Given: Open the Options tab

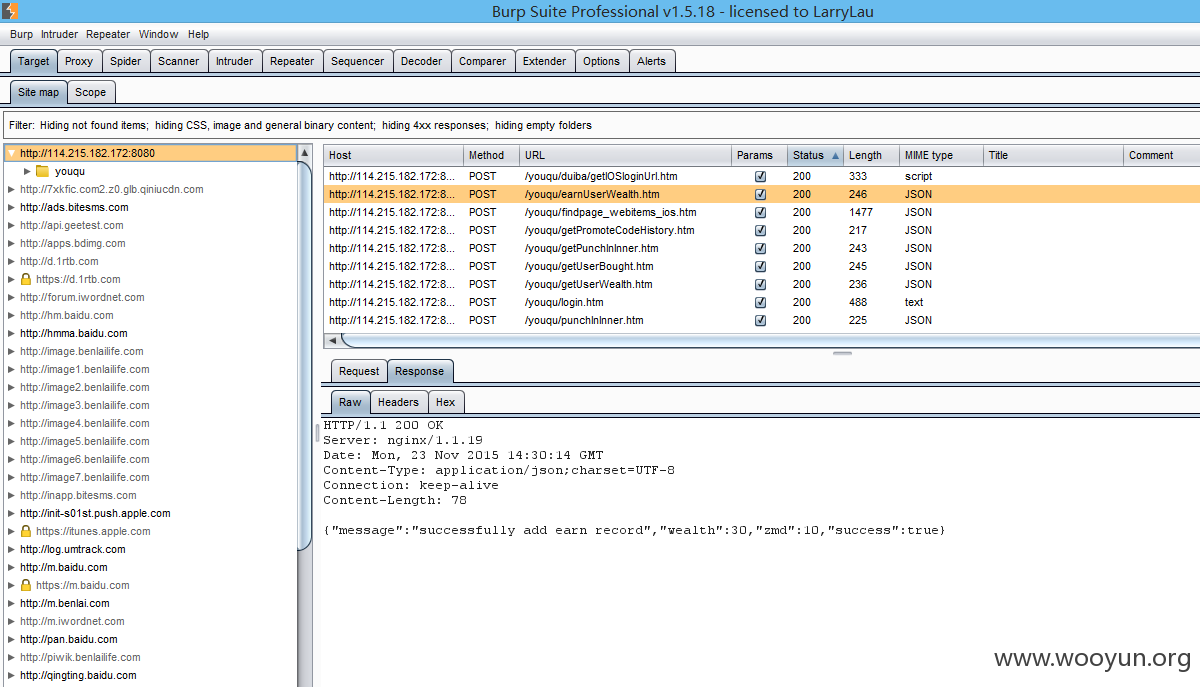Looking at the screenshot, I should [x=602, y=61].
